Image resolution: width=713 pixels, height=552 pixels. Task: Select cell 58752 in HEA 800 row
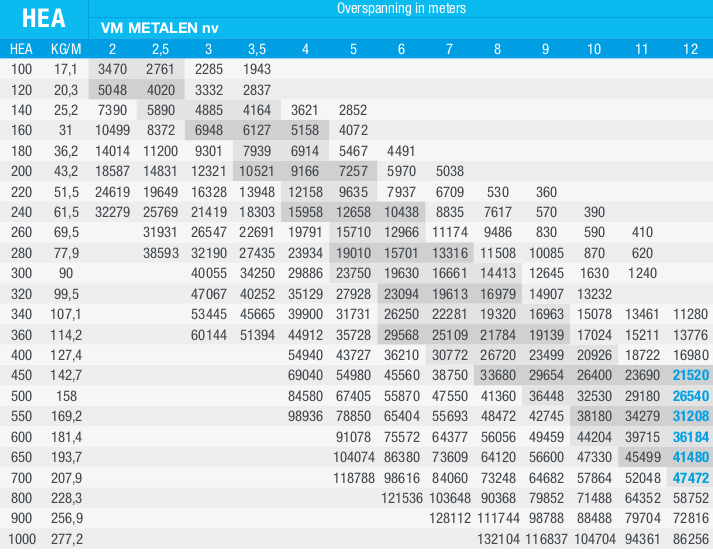point(690,498)
